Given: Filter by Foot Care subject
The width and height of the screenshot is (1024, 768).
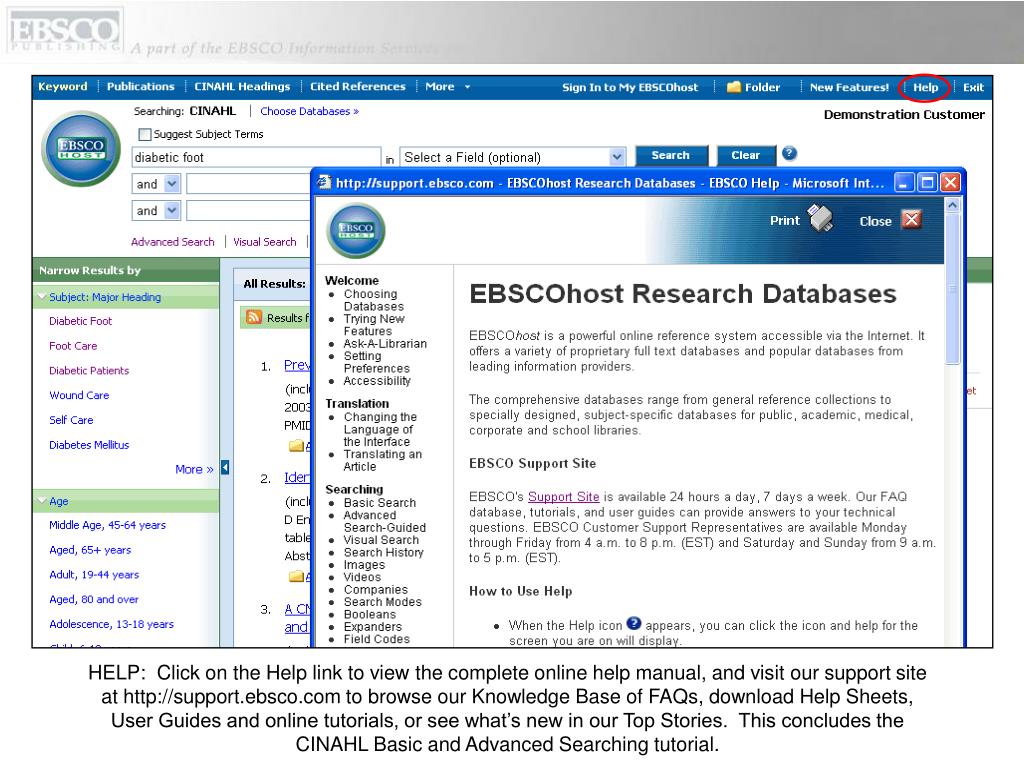Looking at the screenshot, I should [x=73, y=345].
